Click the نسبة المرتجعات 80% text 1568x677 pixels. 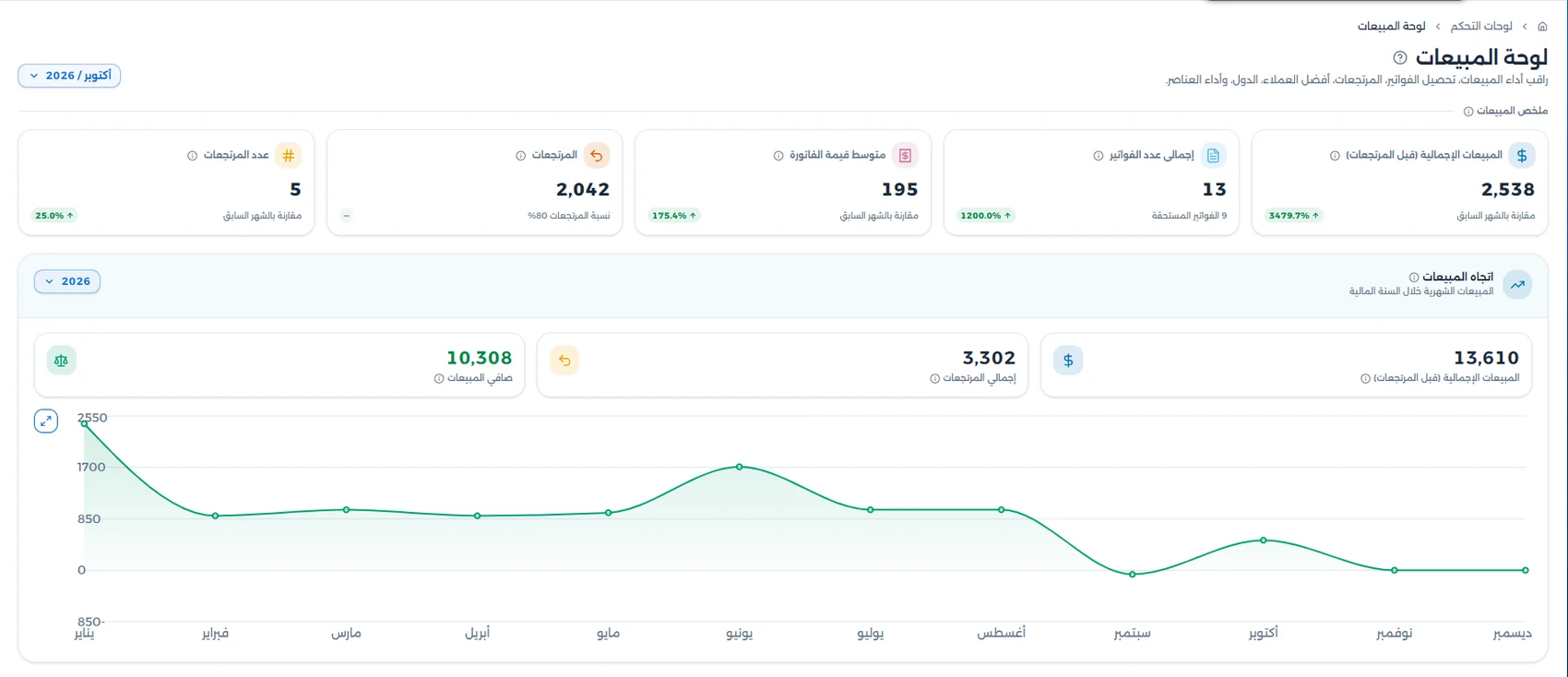(x=568, y=216)
